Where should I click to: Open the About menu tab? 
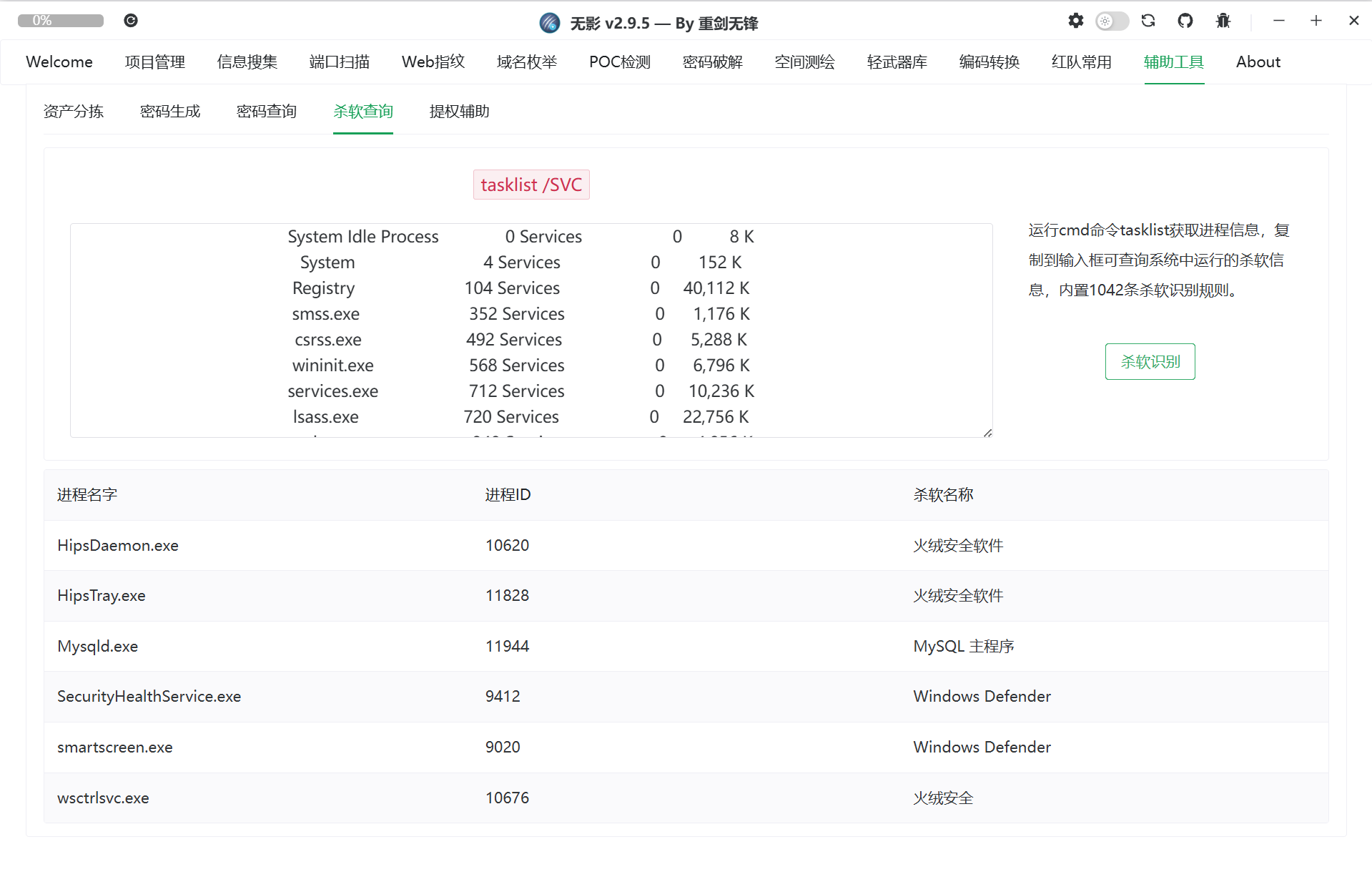point(1258,62)
